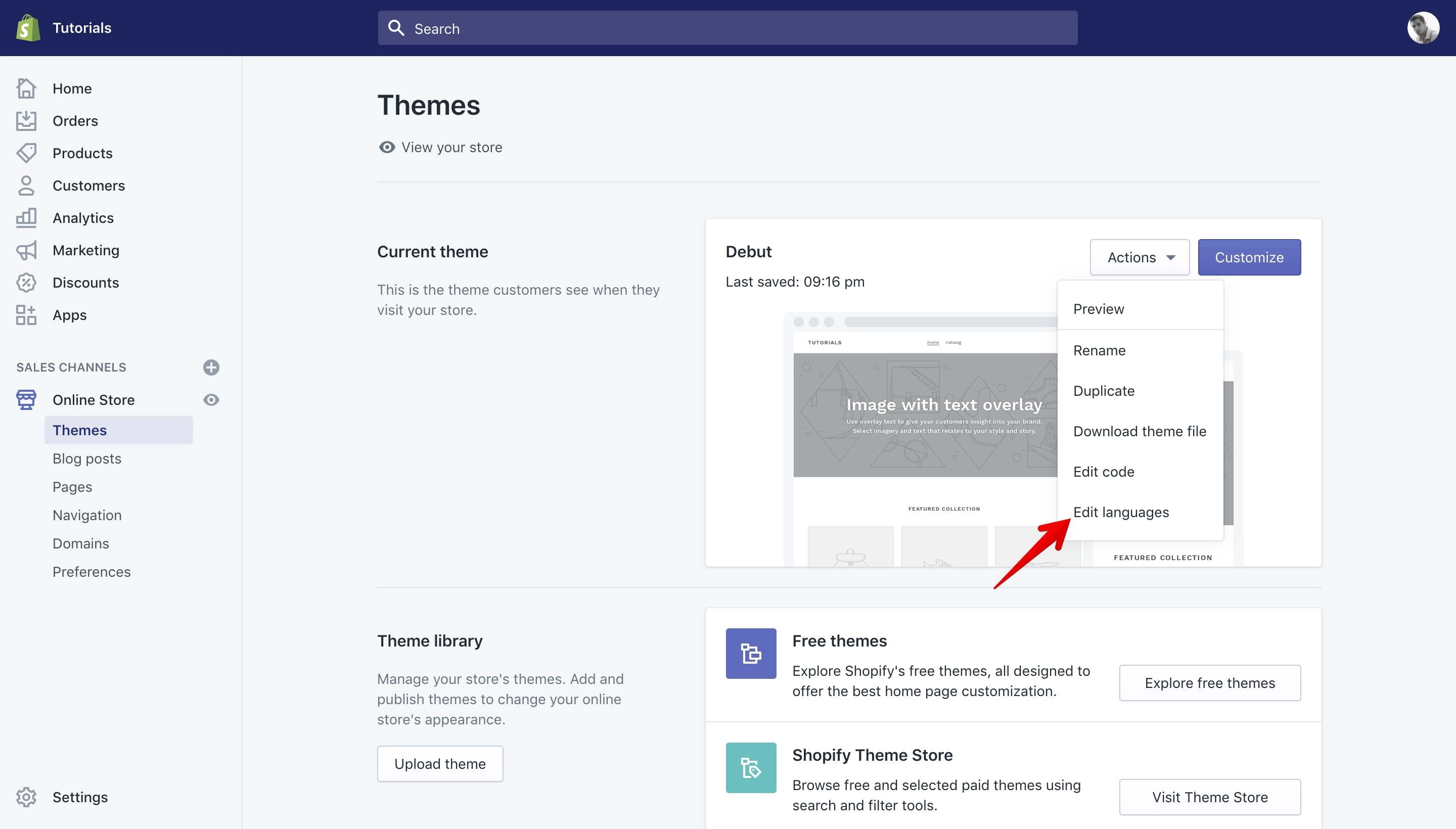Open the user avatar menu

pos(1424,28)
